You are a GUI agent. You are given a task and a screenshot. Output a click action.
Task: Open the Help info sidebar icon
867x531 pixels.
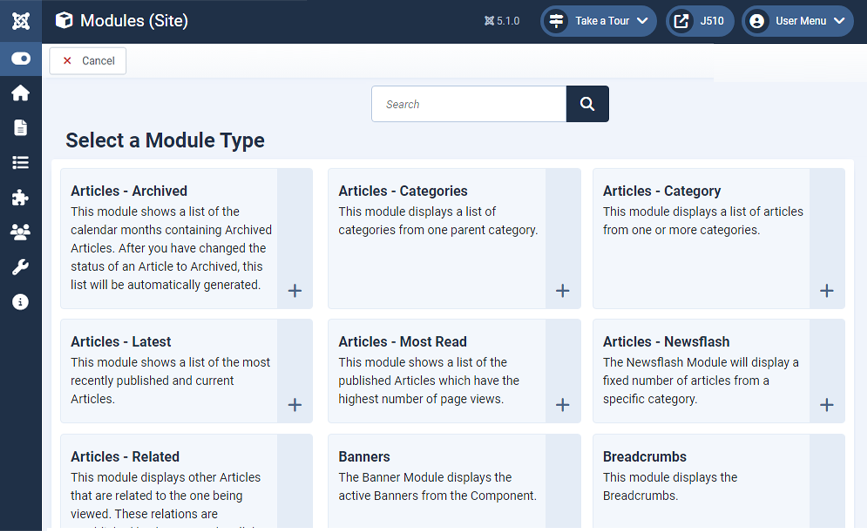(x=20, y=302)
